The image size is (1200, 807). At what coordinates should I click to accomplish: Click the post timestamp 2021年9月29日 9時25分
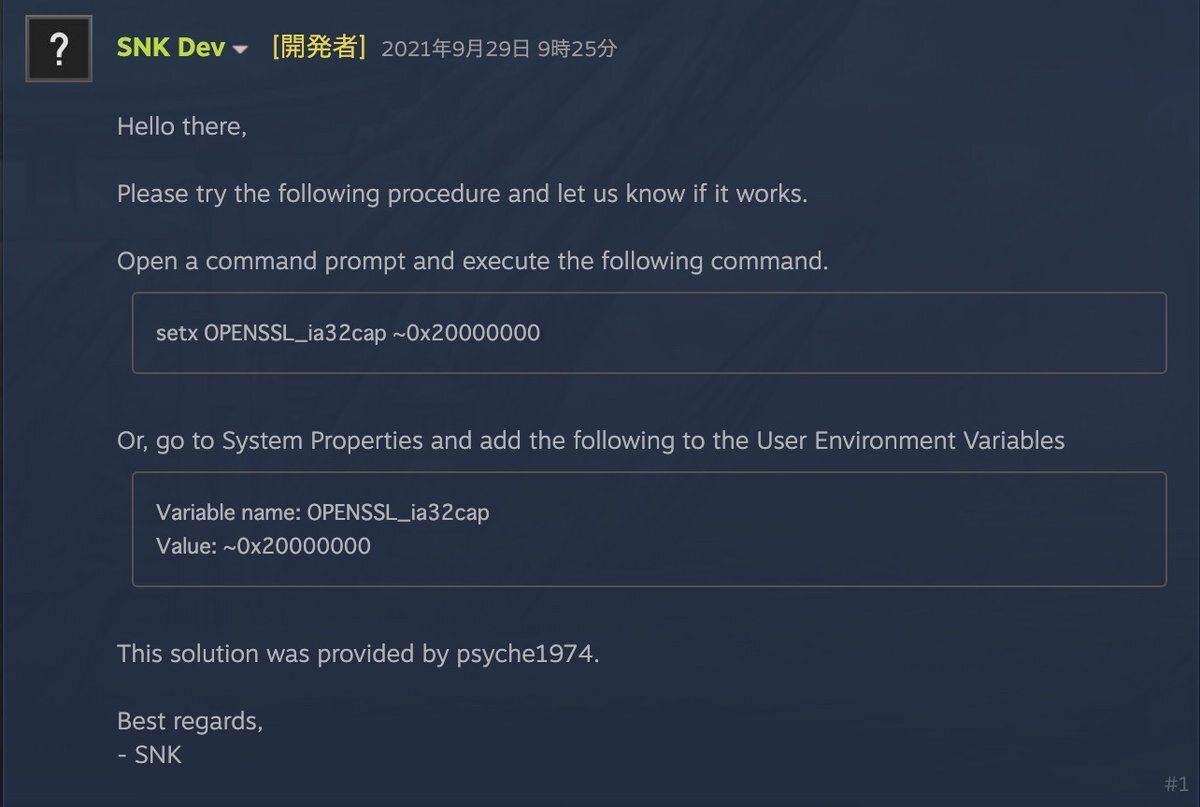pyautogui.click(x=499, y=49)
